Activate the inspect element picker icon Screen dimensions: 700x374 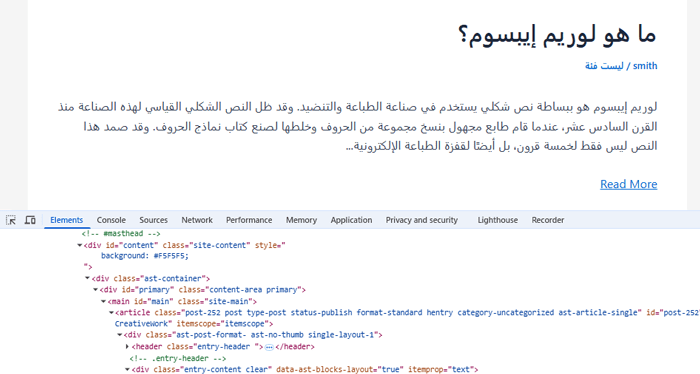click(11, 220)
